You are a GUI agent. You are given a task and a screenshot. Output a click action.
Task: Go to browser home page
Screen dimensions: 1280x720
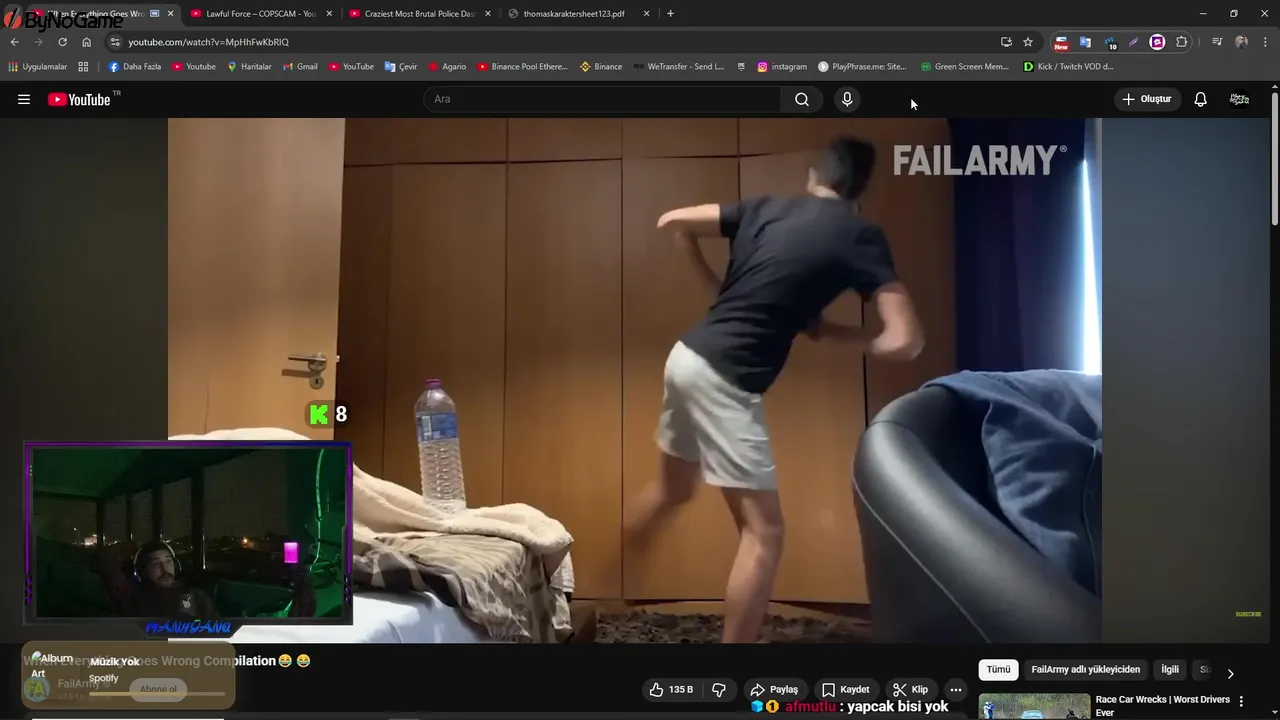86,42
